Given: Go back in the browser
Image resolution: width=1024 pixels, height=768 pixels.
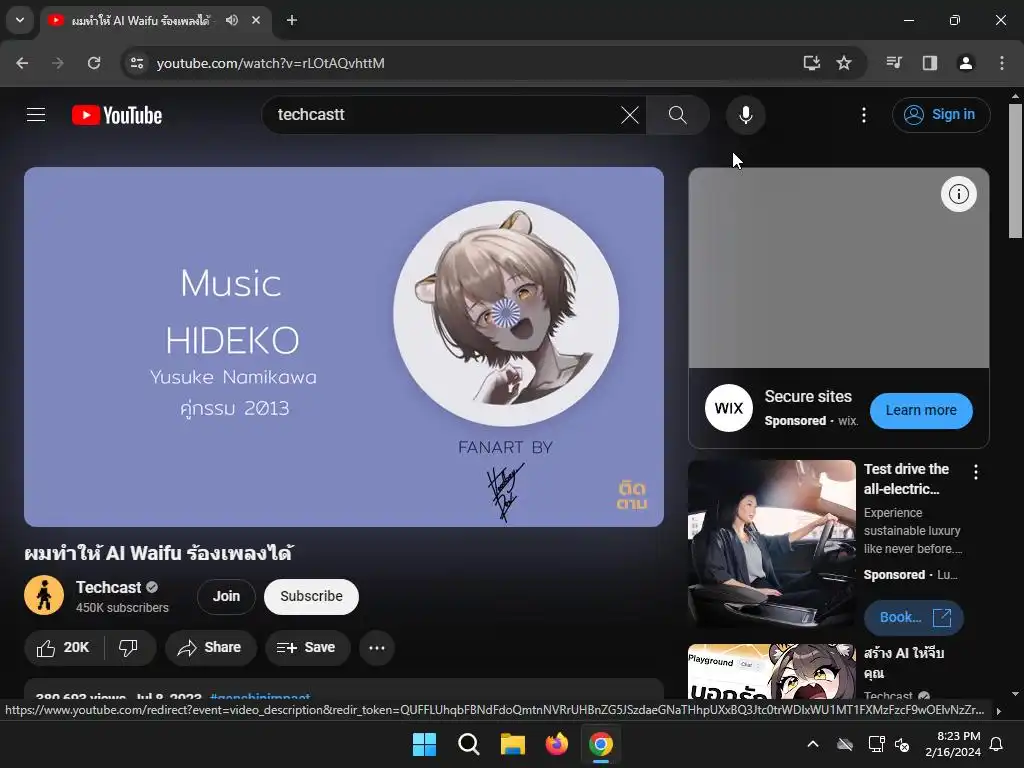Looking at the screenshot, I should click(x=22, y=63).
